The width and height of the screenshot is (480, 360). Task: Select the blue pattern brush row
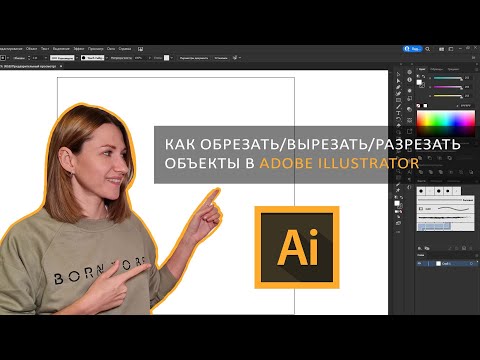tap(445, 226)
